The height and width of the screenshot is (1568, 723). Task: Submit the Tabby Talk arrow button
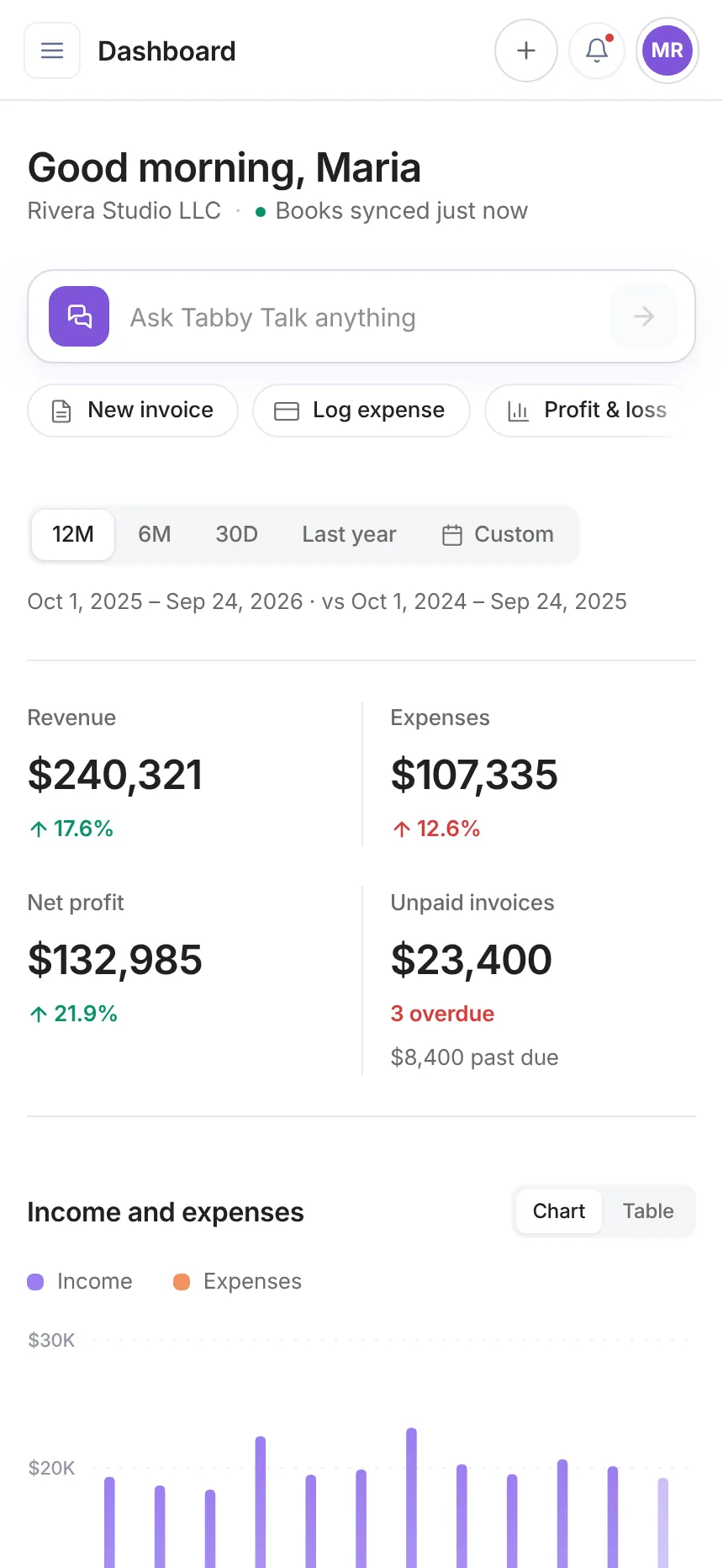pos(644,316)
